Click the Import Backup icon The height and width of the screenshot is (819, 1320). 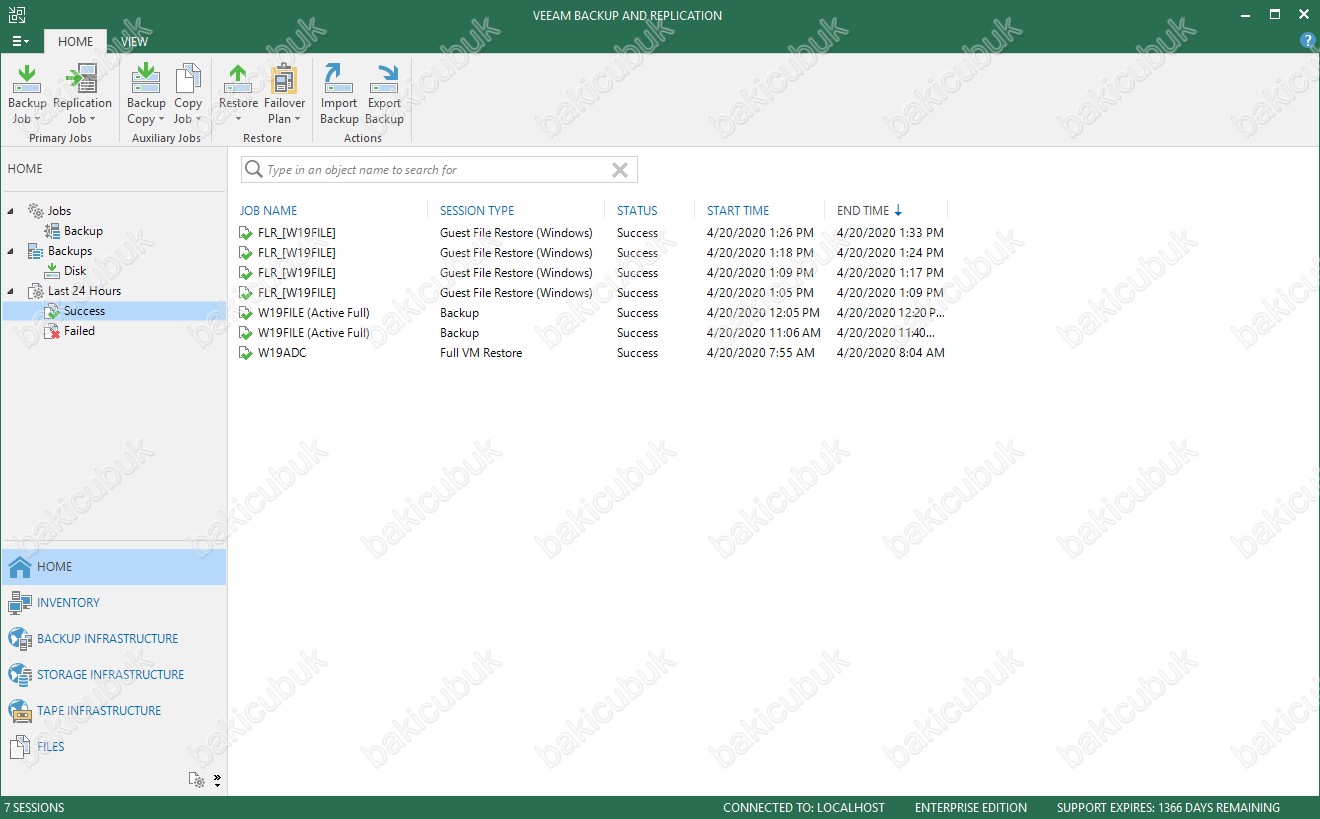click(x=339, y=78)
